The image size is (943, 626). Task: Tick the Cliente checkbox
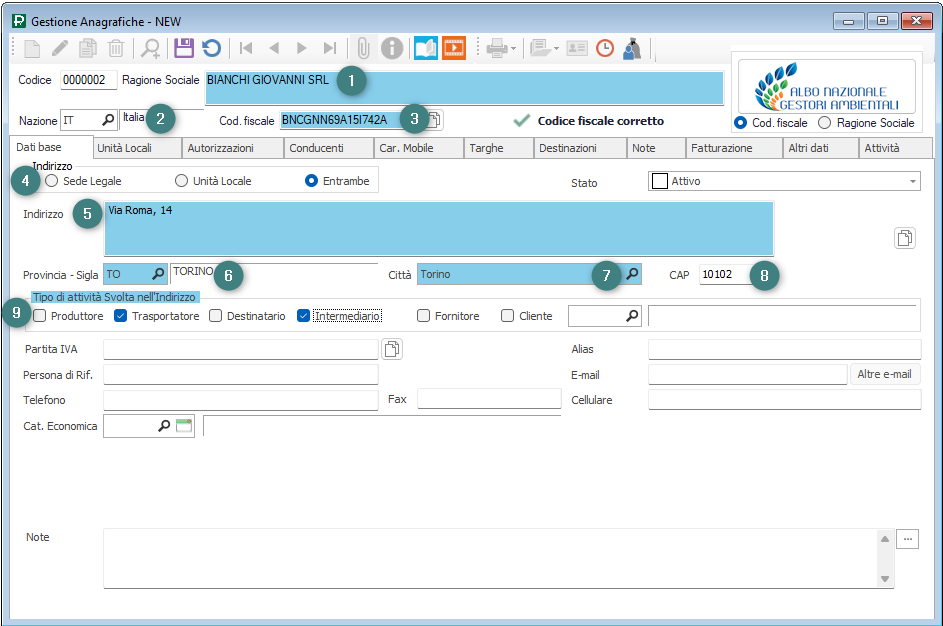[508, 316]
